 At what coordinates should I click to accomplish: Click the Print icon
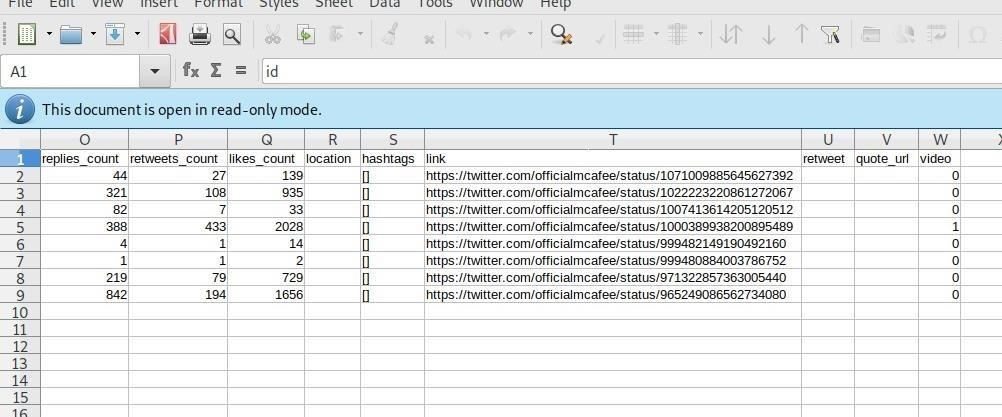[200, 34]
